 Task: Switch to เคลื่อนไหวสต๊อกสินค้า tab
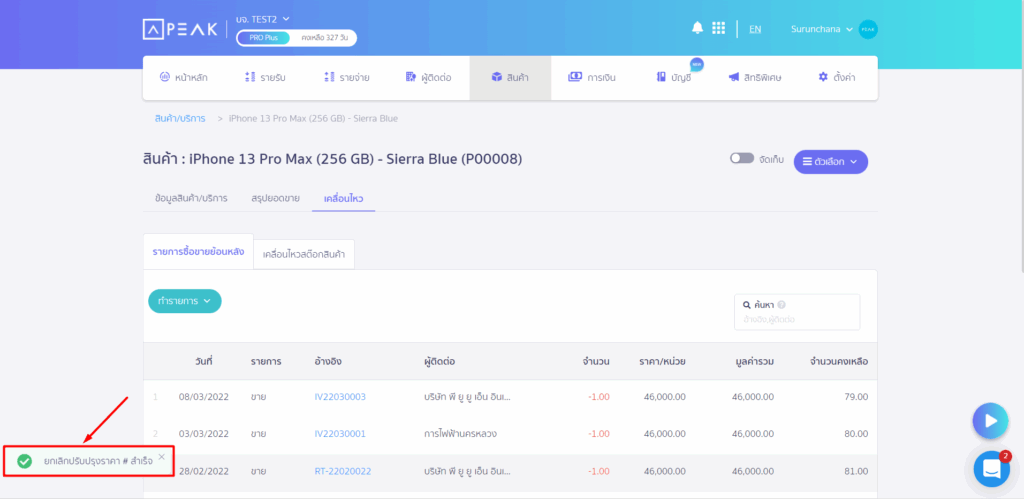click(304, 254)
